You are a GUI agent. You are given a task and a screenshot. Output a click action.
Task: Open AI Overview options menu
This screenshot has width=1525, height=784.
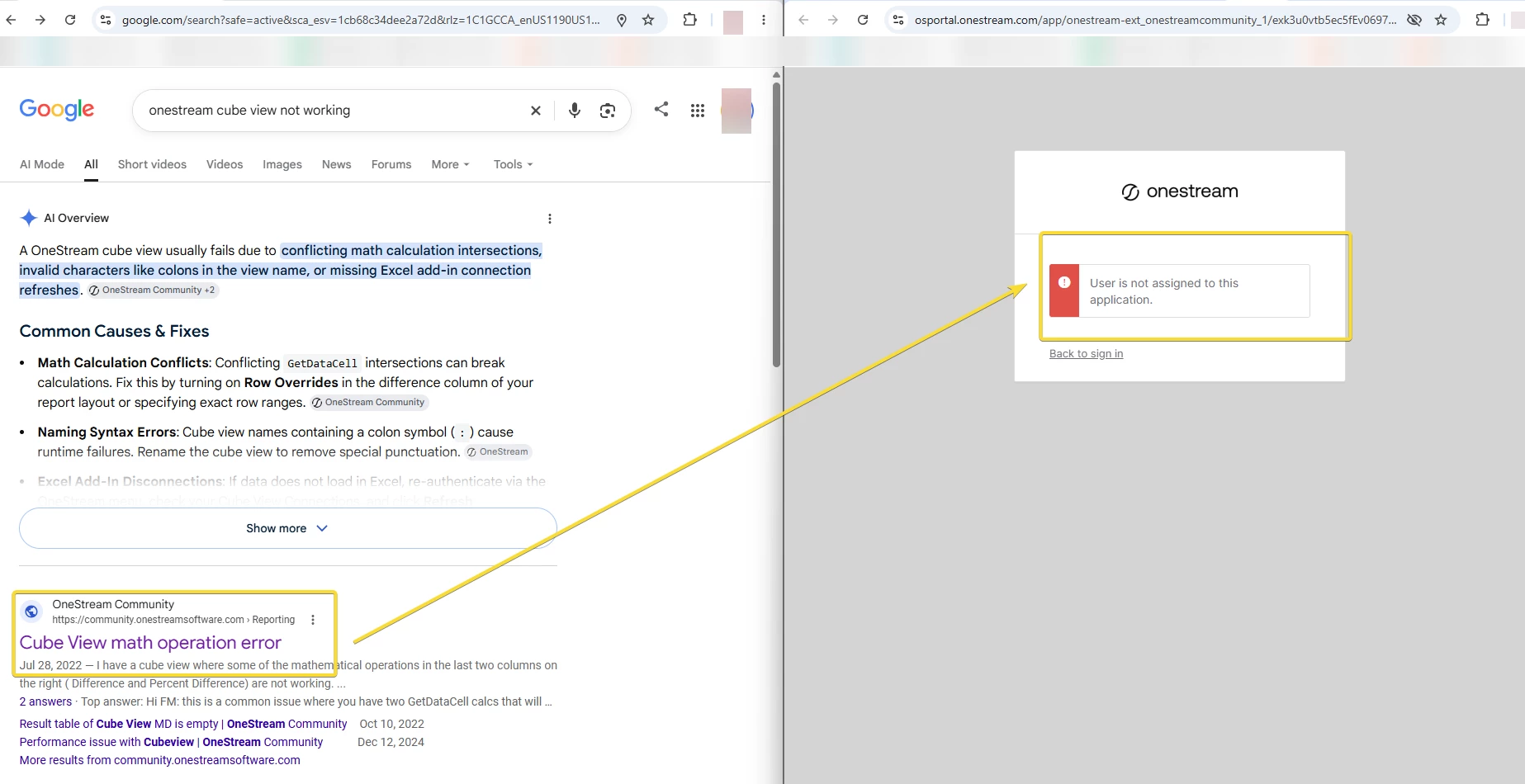[x=550, y=219]
